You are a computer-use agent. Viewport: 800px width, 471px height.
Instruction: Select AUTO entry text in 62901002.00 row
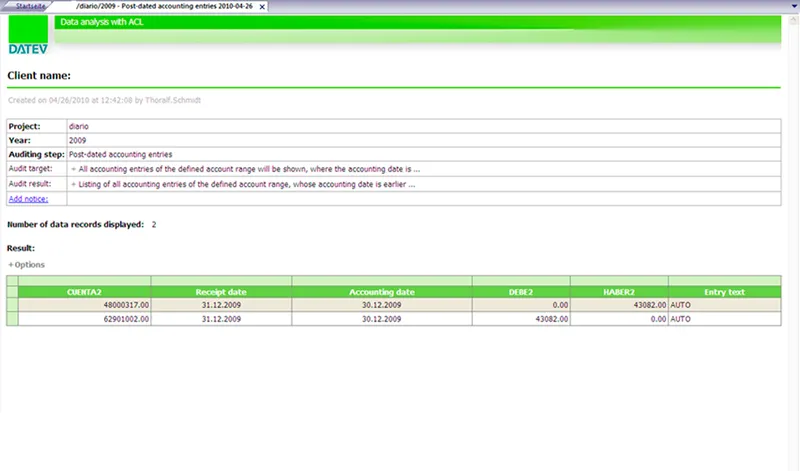[x=724, y=319]
